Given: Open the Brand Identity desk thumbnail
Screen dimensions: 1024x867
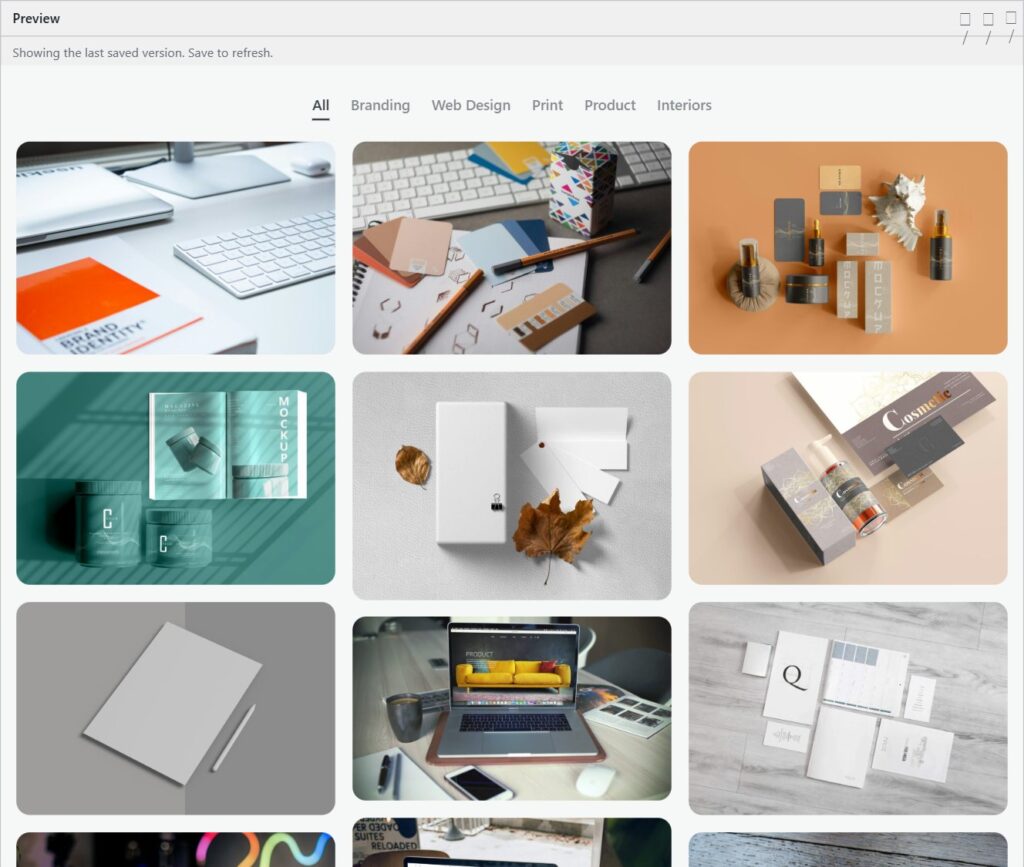Looking at the screenshot, I should click(x=176, y=248).
